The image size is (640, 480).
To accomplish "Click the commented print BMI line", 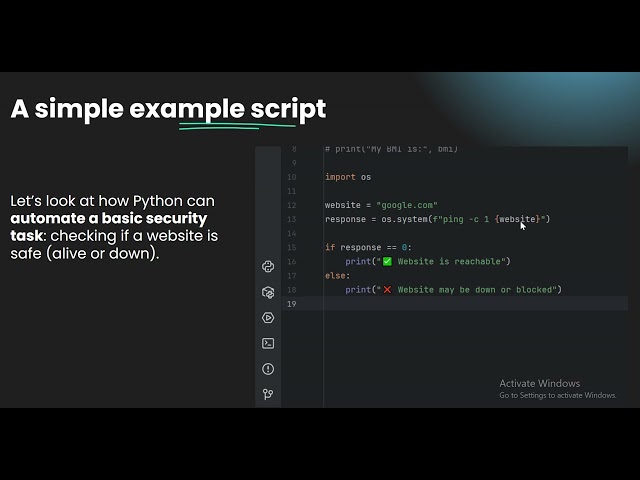I will (391, 149).
